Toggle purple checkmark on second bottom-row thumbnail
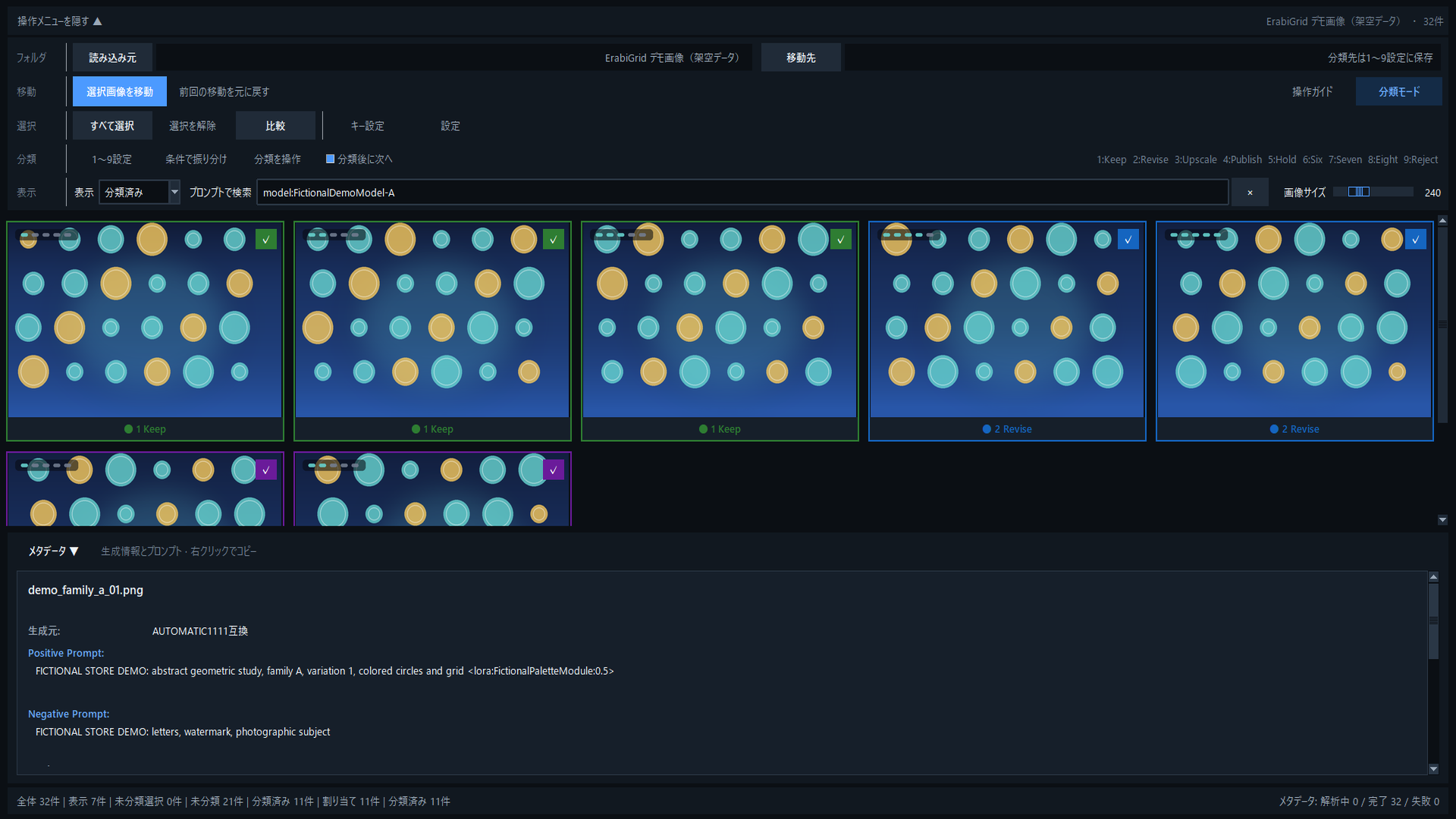This screenshot has height=819, width=1456. [x=554, y=470]
